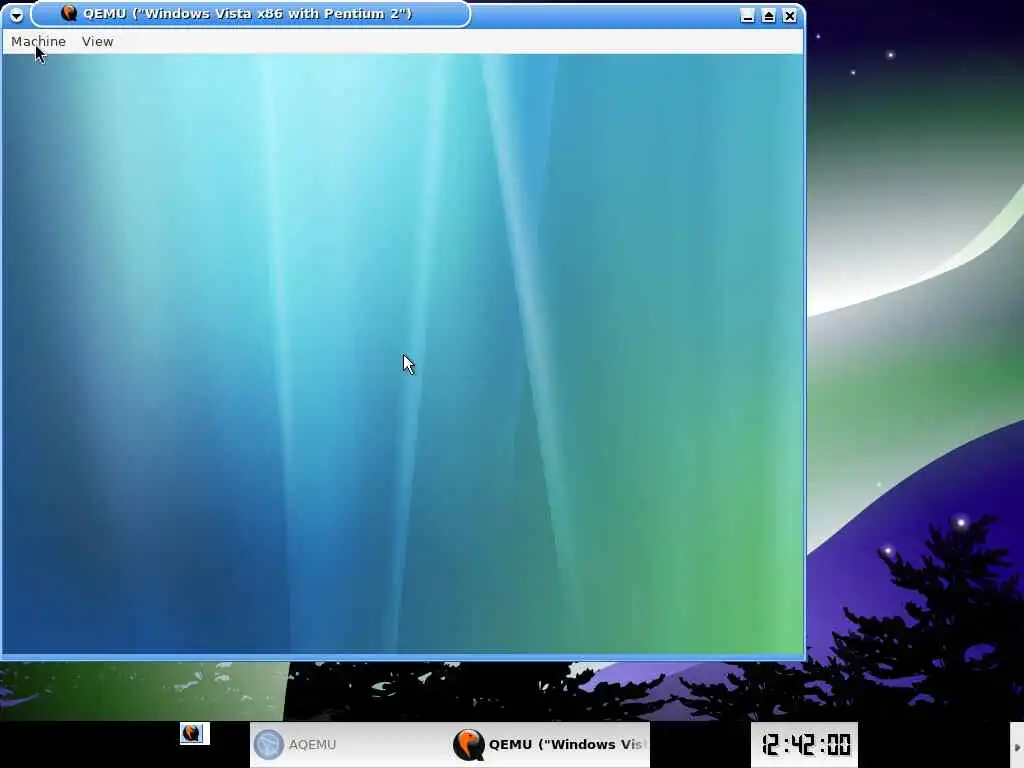Click the arrow at the panel's right edge
Viewport: 1024px width, 768px height.
1017,747
